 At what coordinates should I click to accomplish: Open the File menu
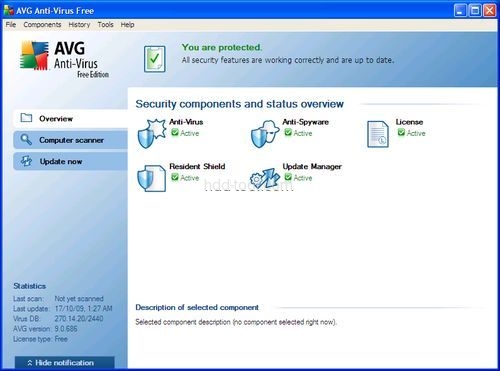[x=11, y=25]
